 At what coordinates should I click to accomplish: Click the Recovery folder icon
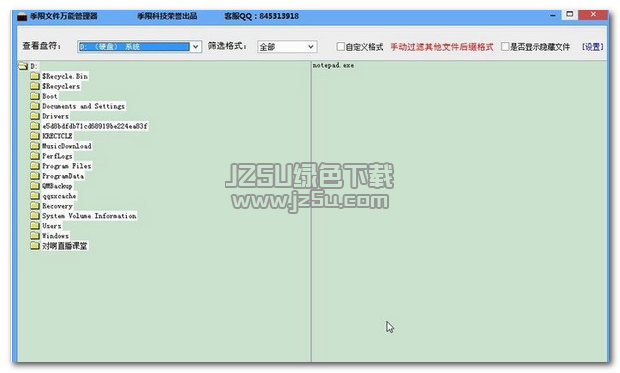(x=35, y=206)
